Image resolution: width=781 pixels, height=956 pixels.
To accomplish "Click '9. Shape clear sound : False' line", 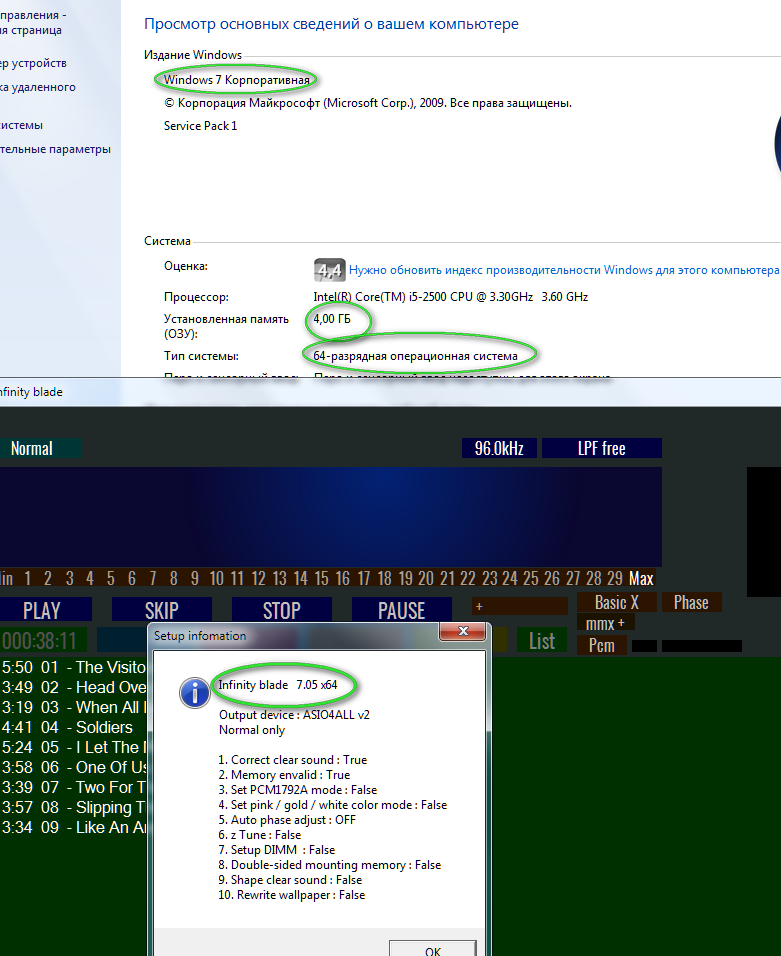I will 290,880.
